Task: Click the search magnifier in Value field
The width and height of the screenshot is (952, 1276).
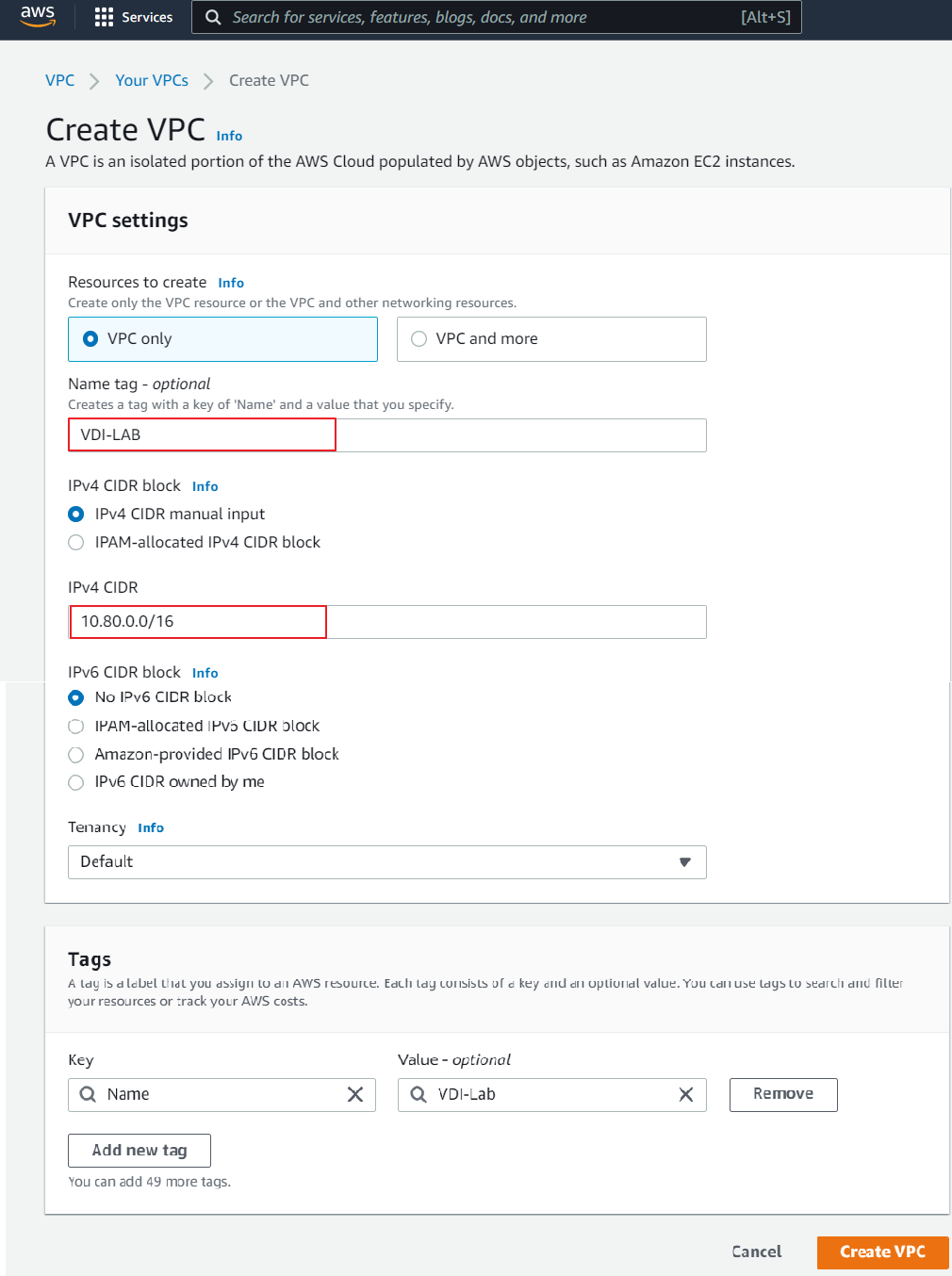Action: pyautogui.click(x=419, y=1094)
